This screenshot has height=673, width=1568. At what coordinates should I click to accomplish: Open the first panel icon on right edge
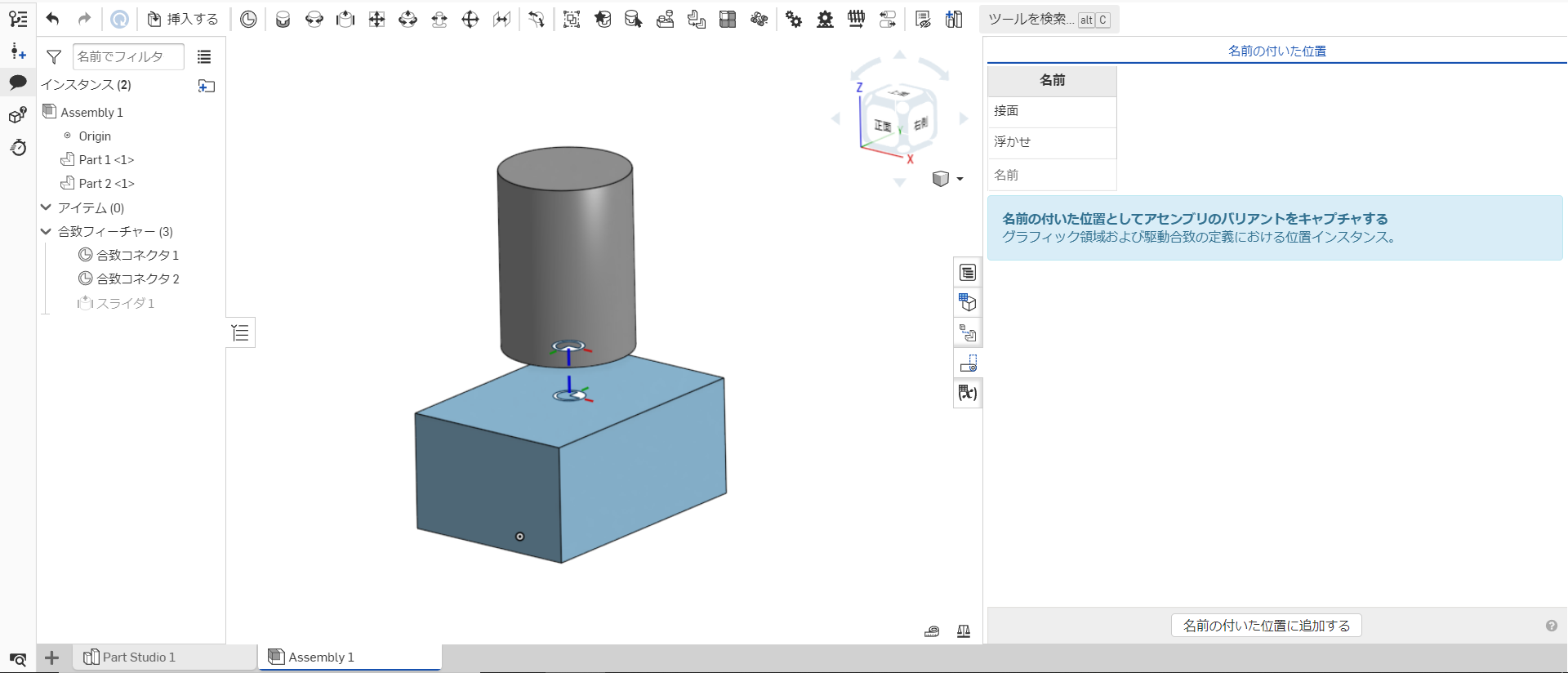968,273
